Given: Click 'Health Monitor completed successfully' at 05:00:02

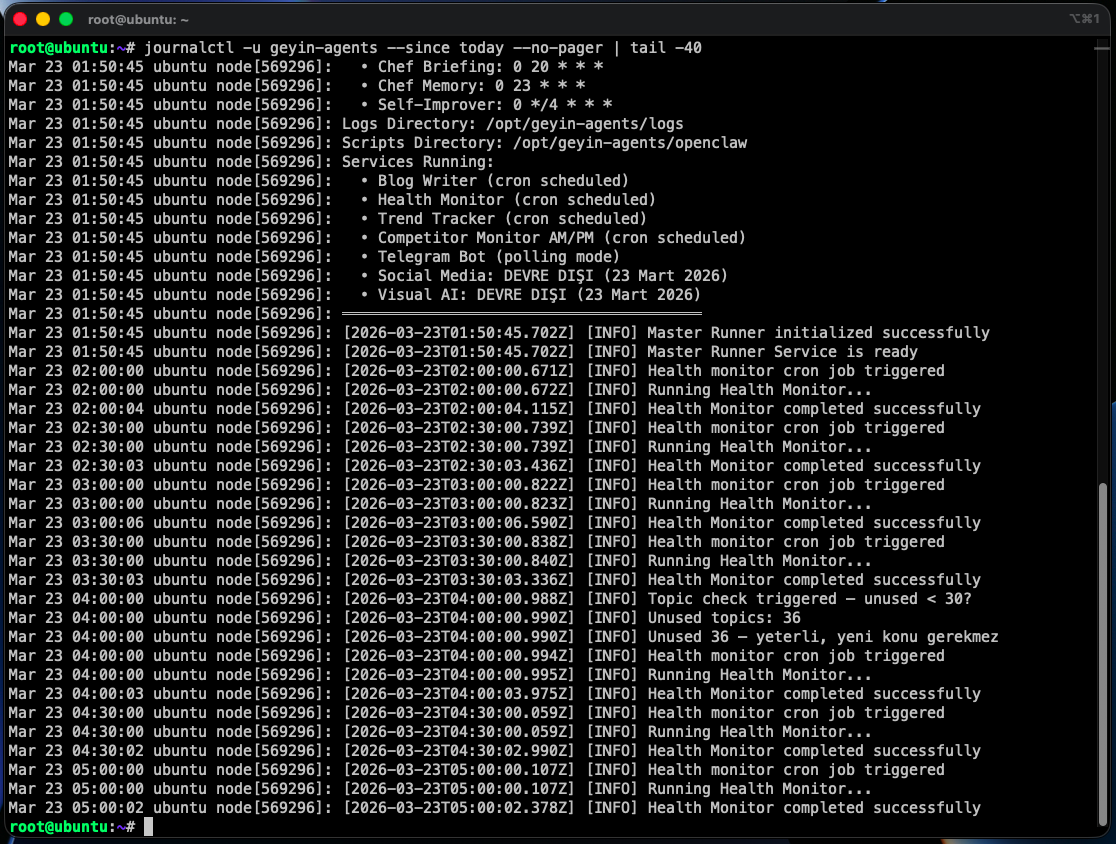Looking at the screenshot, I should coord(814,808).
